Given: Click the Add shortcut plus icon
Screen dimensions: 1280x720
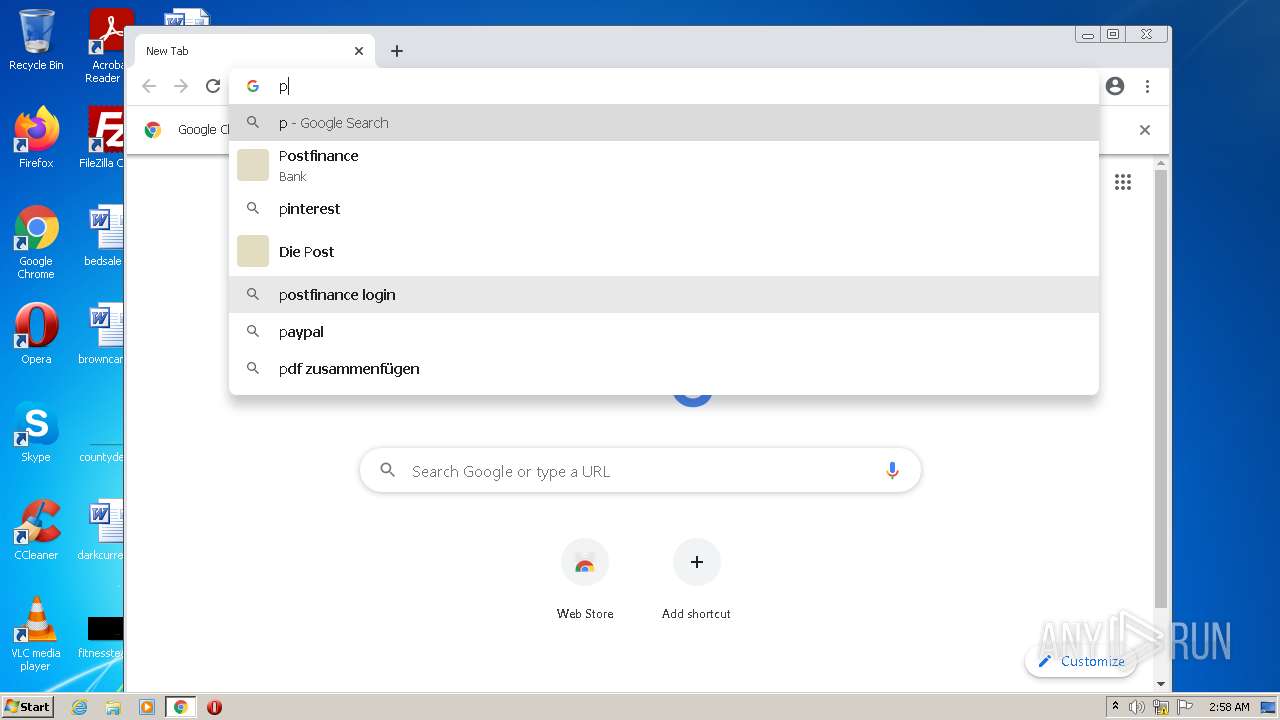Looking at the screenshot, I should coord(697,563).
